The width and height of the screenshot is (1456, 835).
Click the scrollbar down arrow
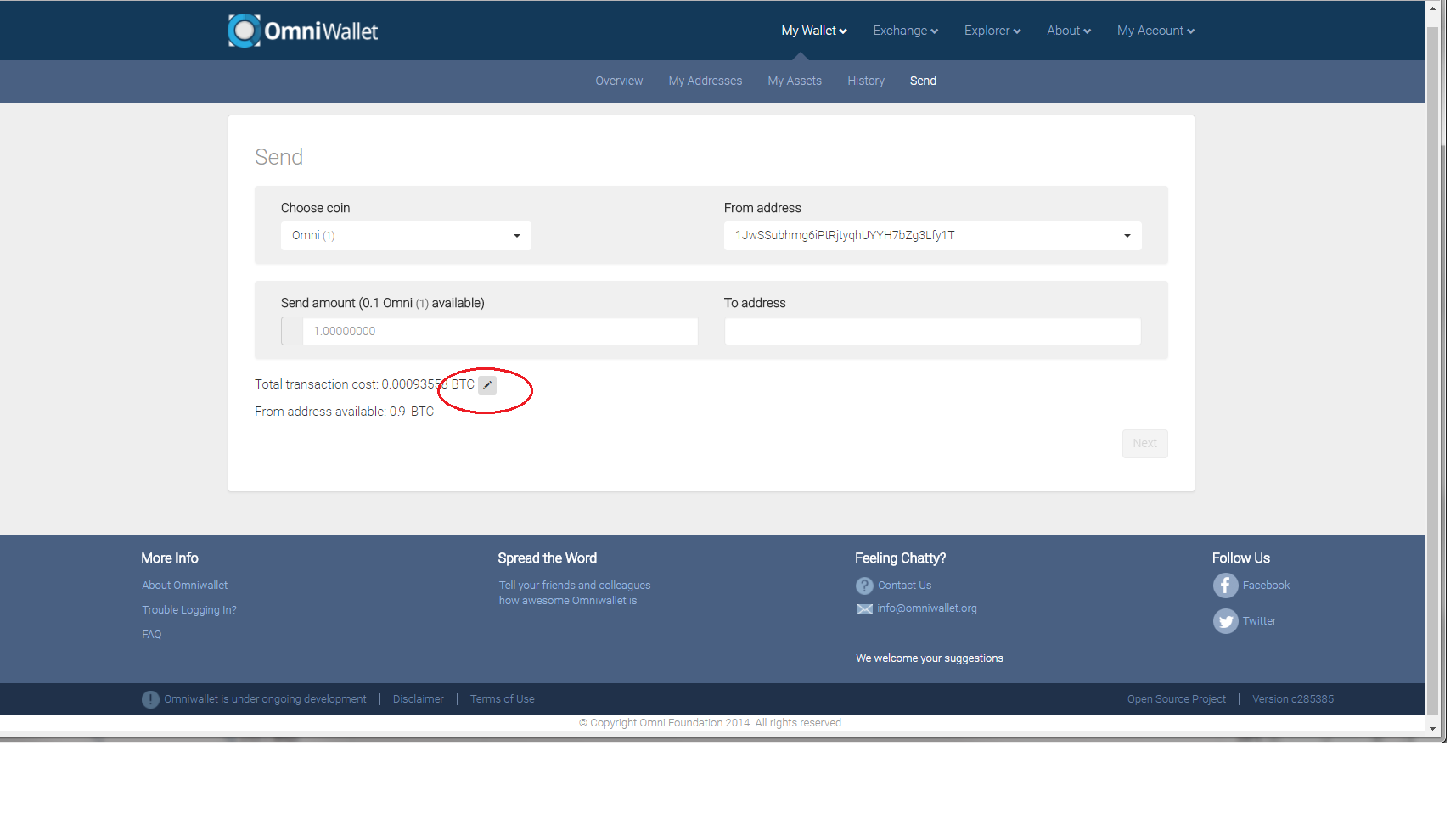[1432, 729]
